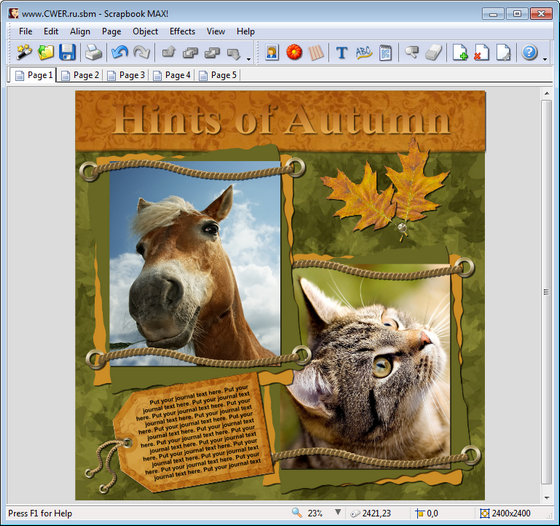Open the Effects menu
Viewport: 560px width, 526px height.
[x=182, y=31]
